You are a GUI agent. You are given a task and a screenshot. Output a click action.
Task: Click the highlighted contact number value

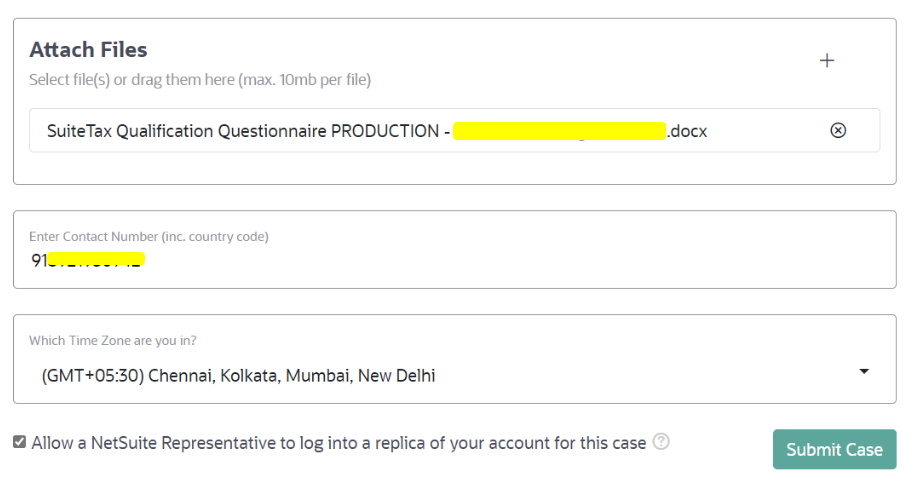click(88, 260)
